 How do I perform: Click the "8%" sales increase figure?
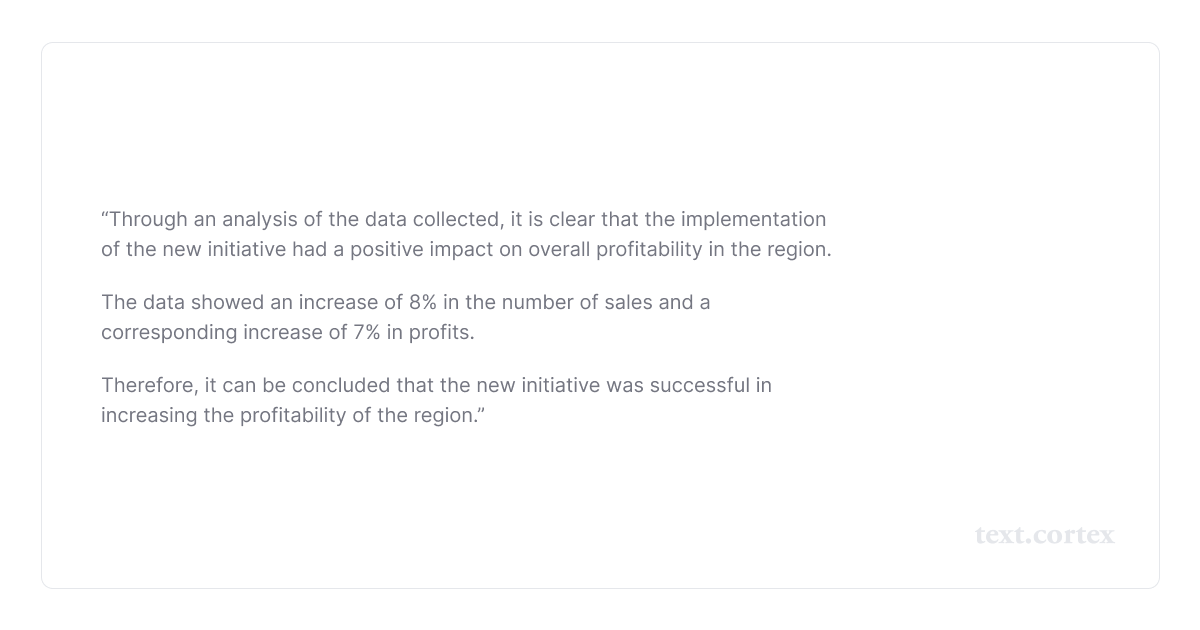[x=422, y=302]
